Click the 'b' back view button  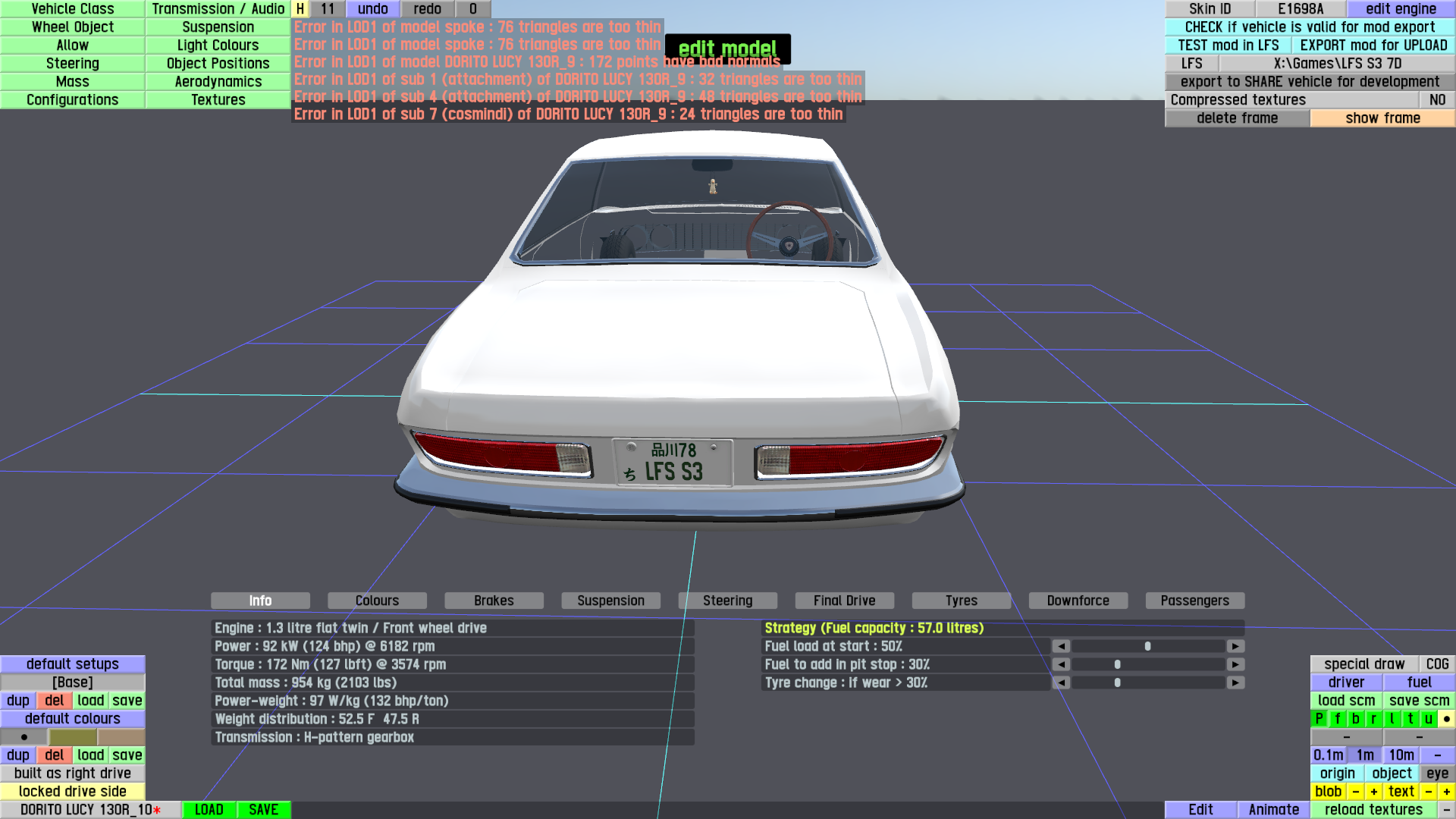click(1355, 719)
